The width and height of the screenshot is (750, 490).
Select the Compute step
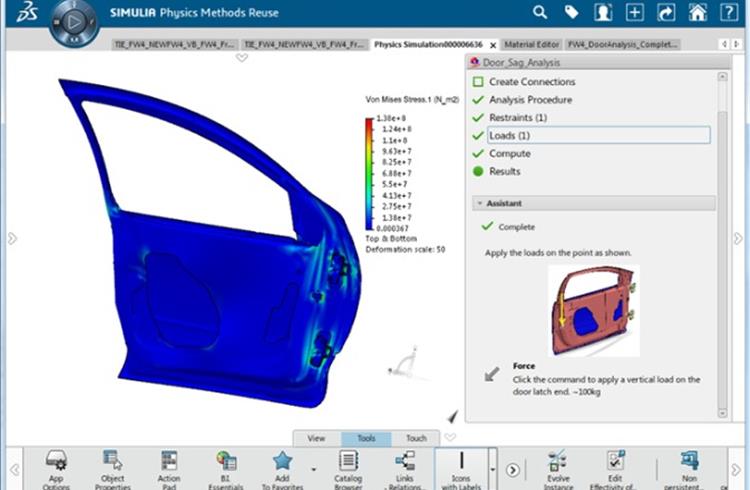[510, 153]
